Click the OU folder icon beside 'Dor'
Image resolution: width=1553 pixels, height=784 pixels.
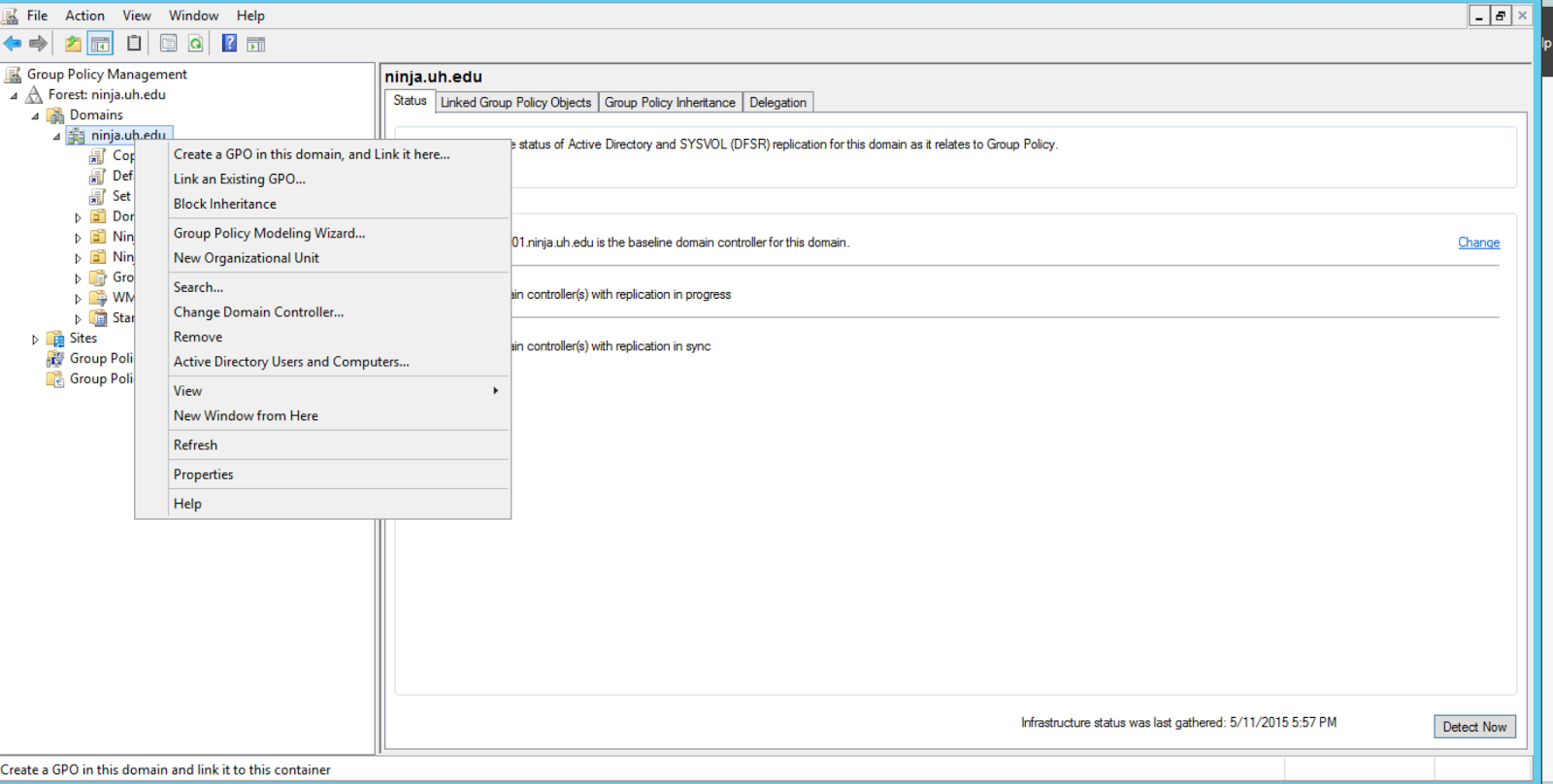[x=98, y=217]
